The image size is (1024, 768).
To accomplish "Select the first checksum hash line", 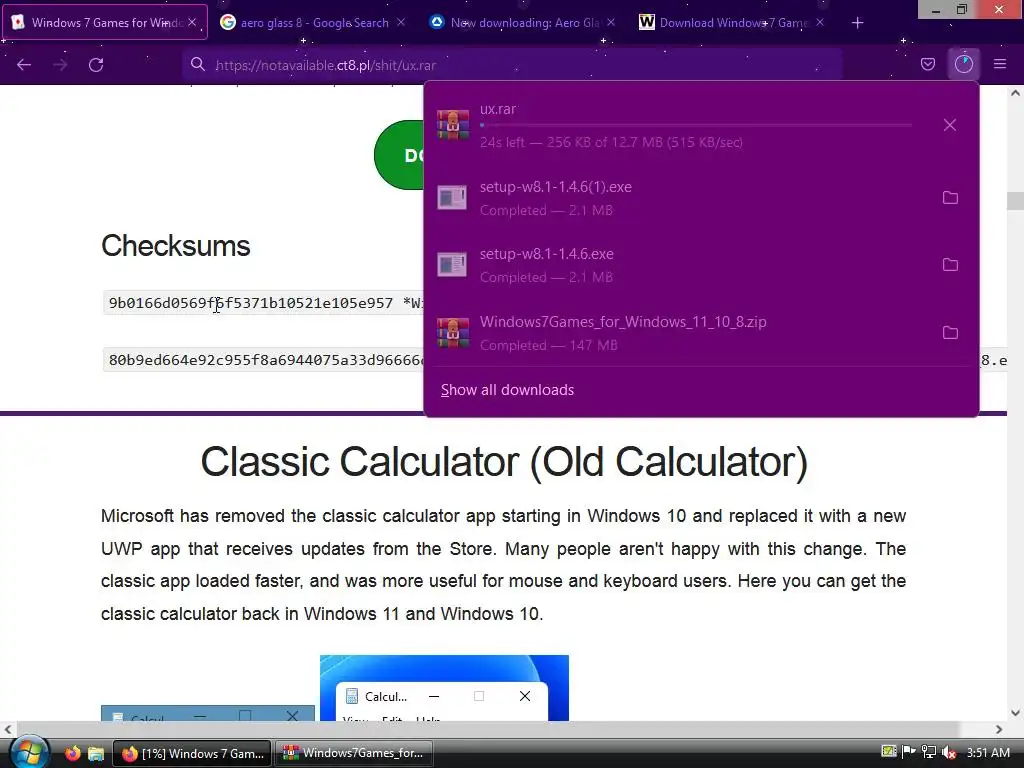I will click(x=264, y=303).
